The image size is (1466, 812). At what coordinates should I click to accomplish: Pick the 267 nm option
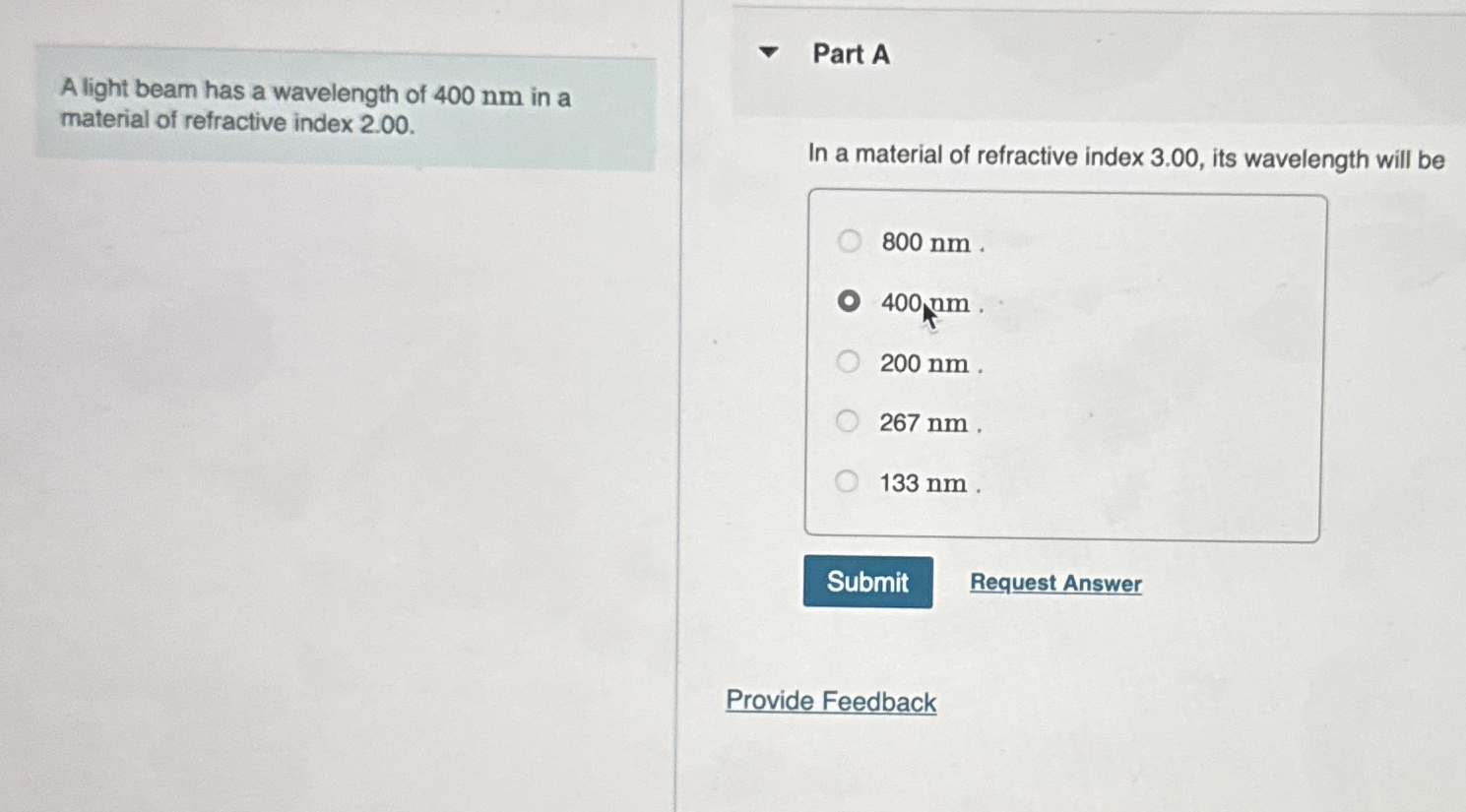point(846,421)
